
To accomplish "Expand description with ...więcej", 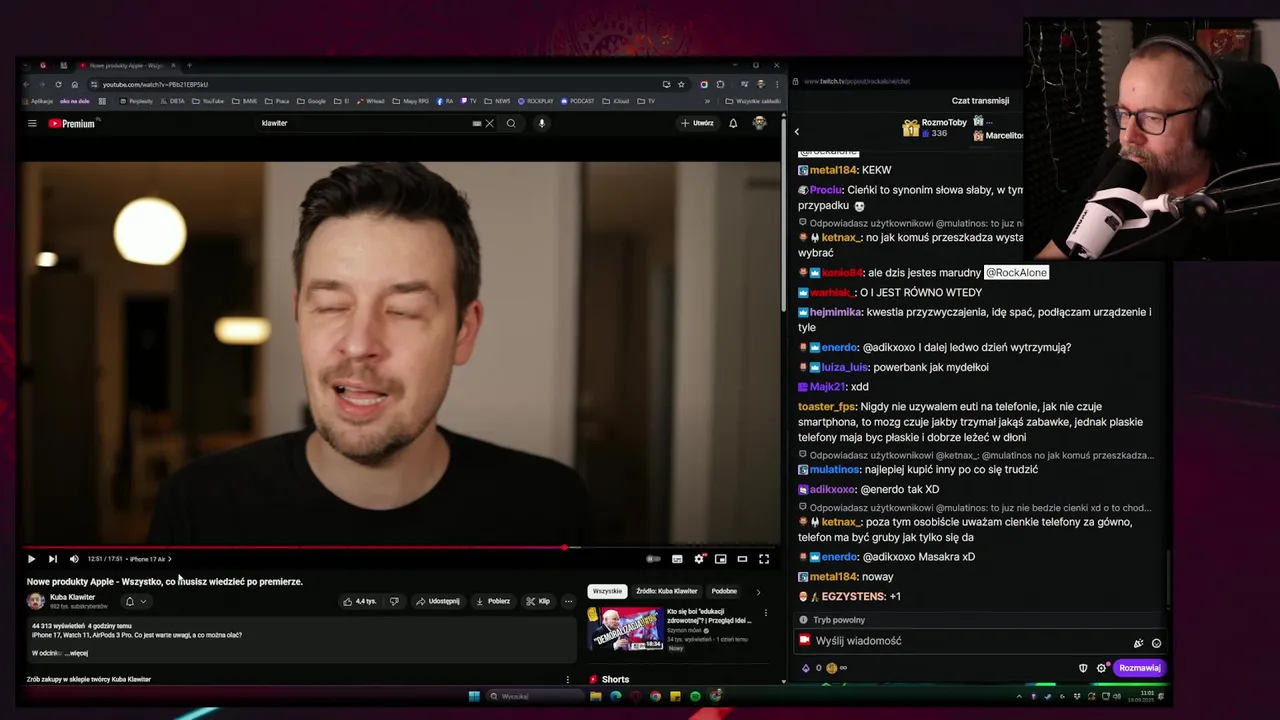I will [x=76, y=653].
